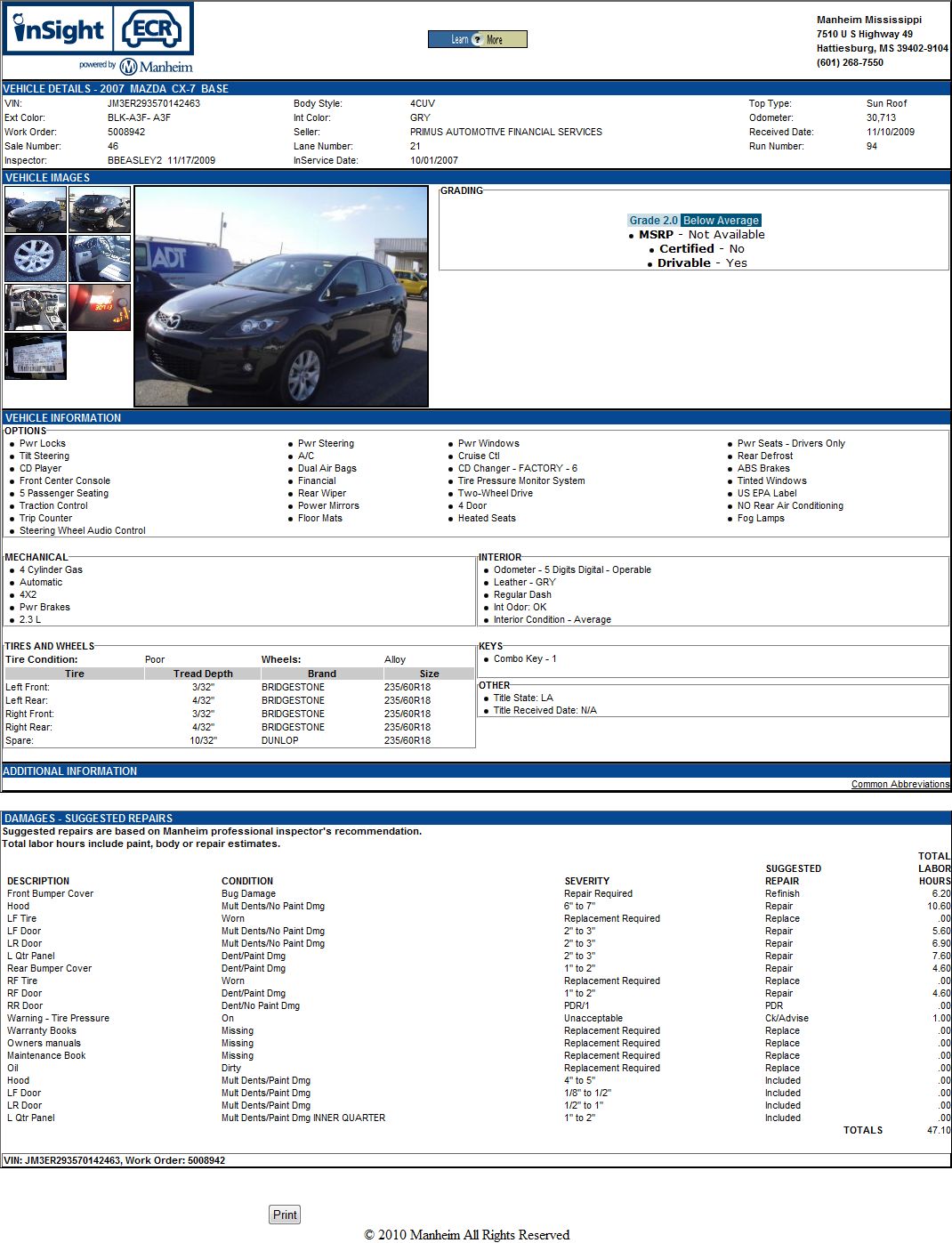Click the Tire Condition Poor value

point(155,659)
